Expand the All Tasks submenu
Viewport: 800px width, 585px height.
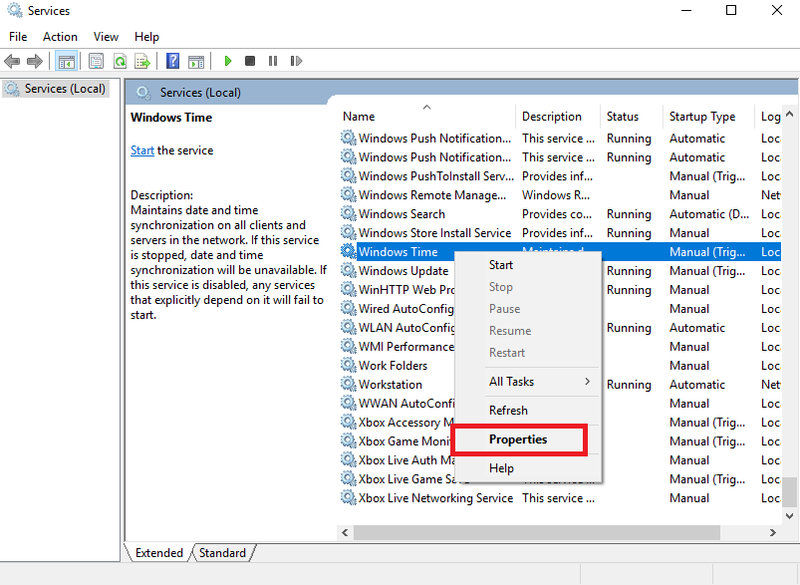tap(528, 381)
